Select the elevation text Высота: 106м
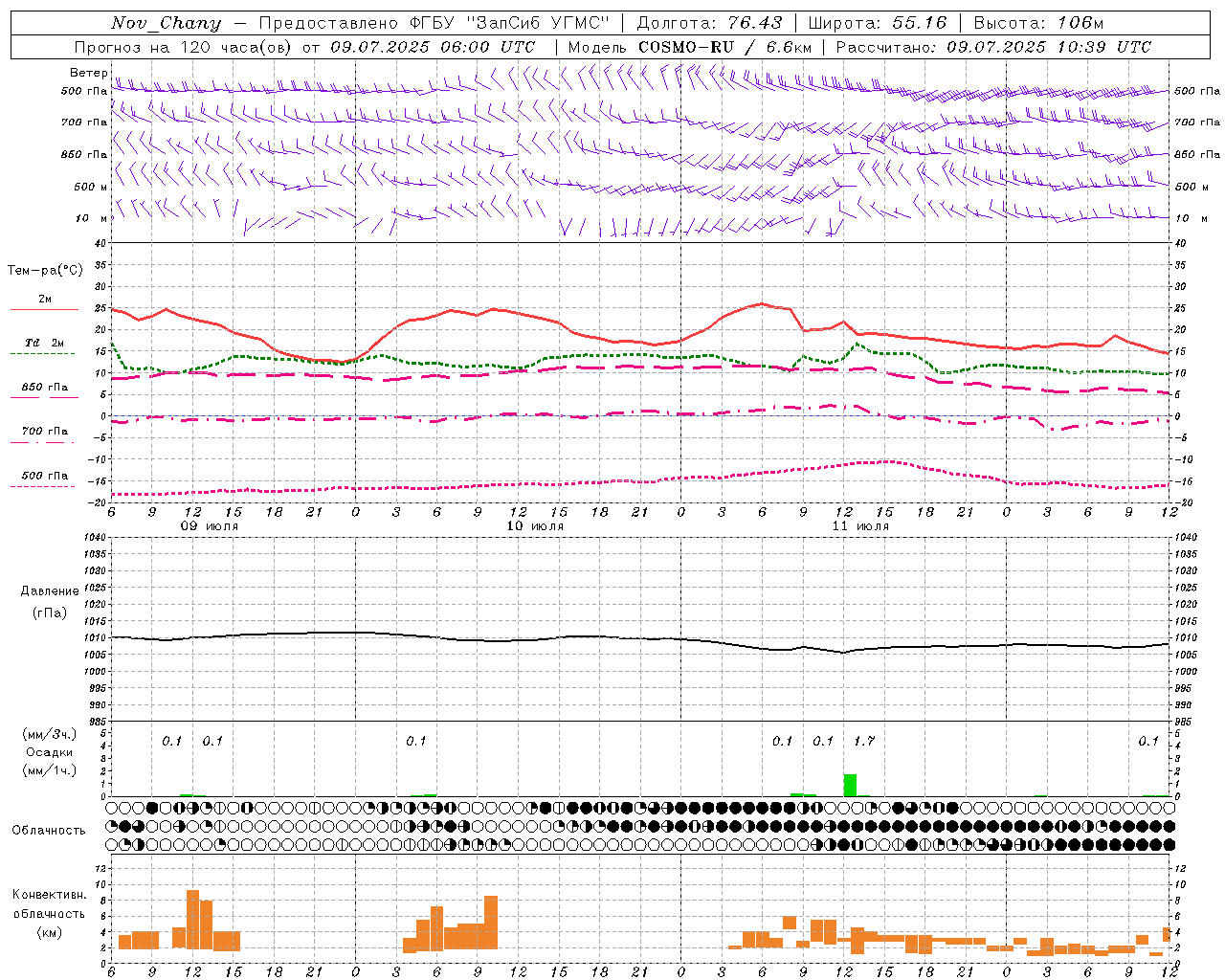The height and width of the screenshot is (980, 1225). [1039, 23]
